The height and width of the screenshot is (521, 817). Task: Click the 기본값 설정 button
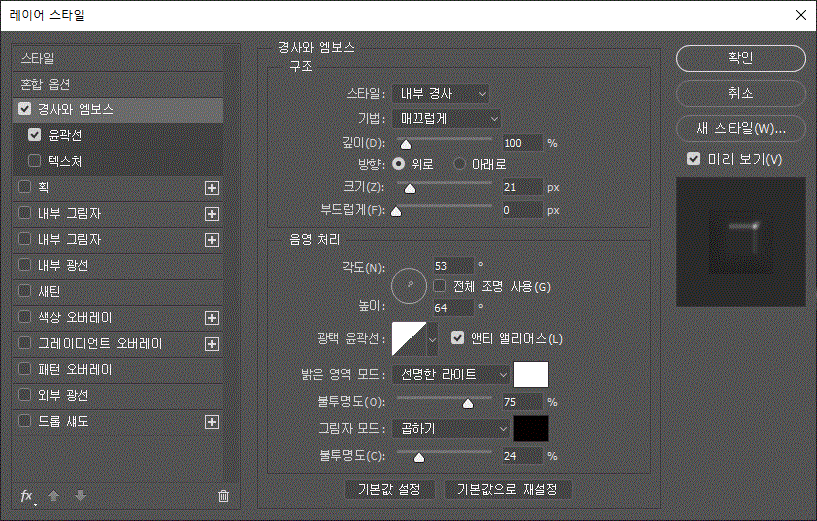[389, 489]
